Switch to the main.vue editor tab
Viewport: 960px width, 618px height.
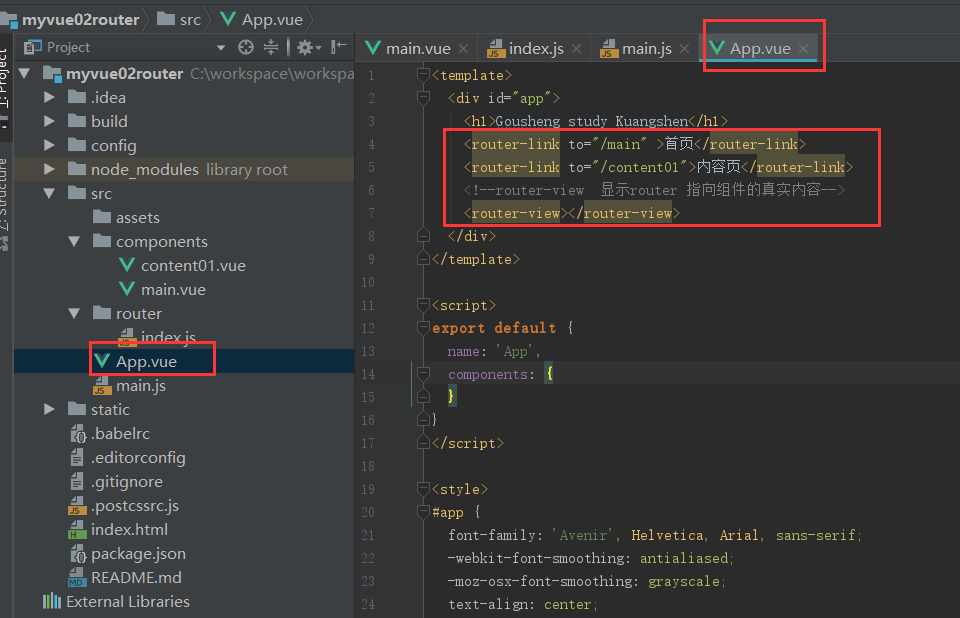[x=418, y=48]
